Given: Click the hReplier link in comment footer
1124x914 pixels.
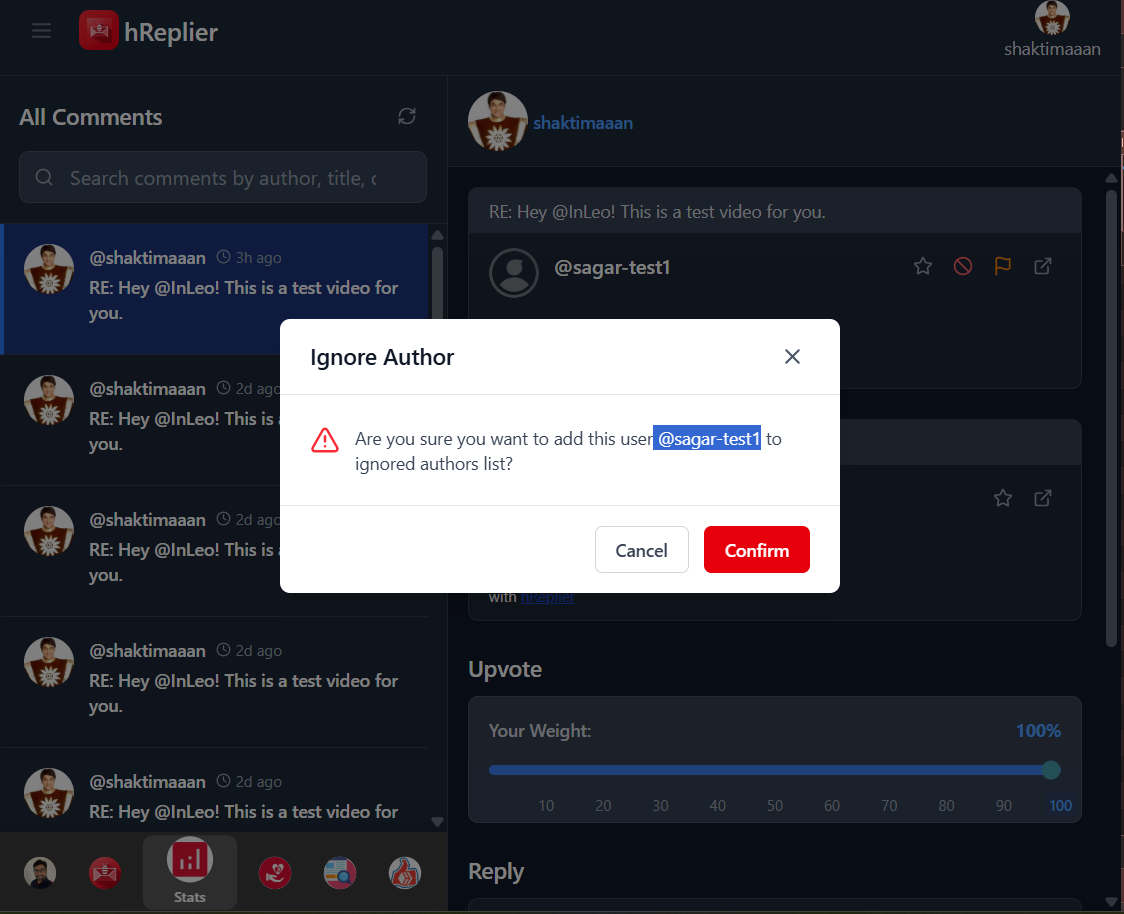Looking at the screenshot, I should (548, 597).
